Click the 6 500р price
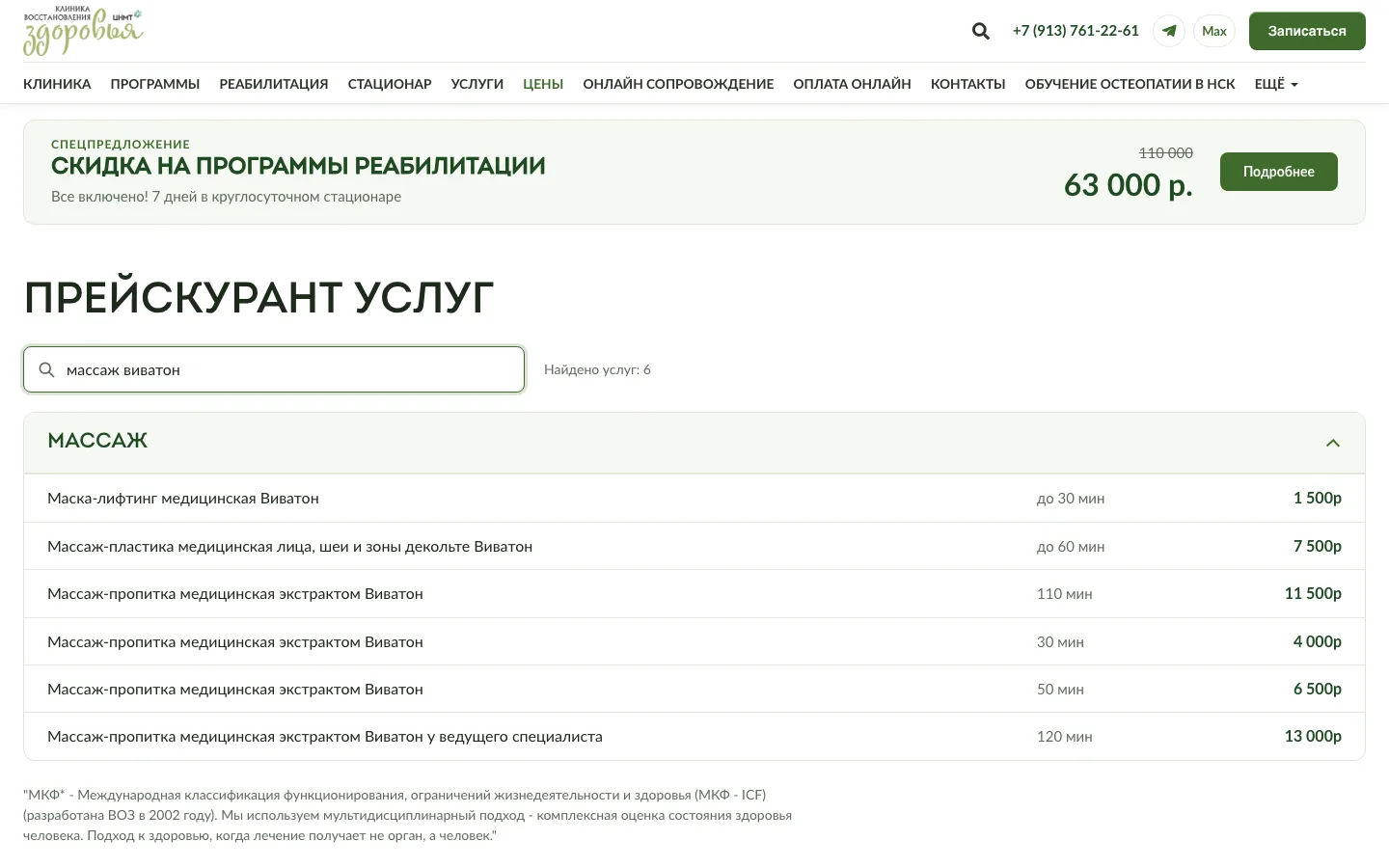The width and height of the screenshot is (1389, 868). (x=1318, y=689)
